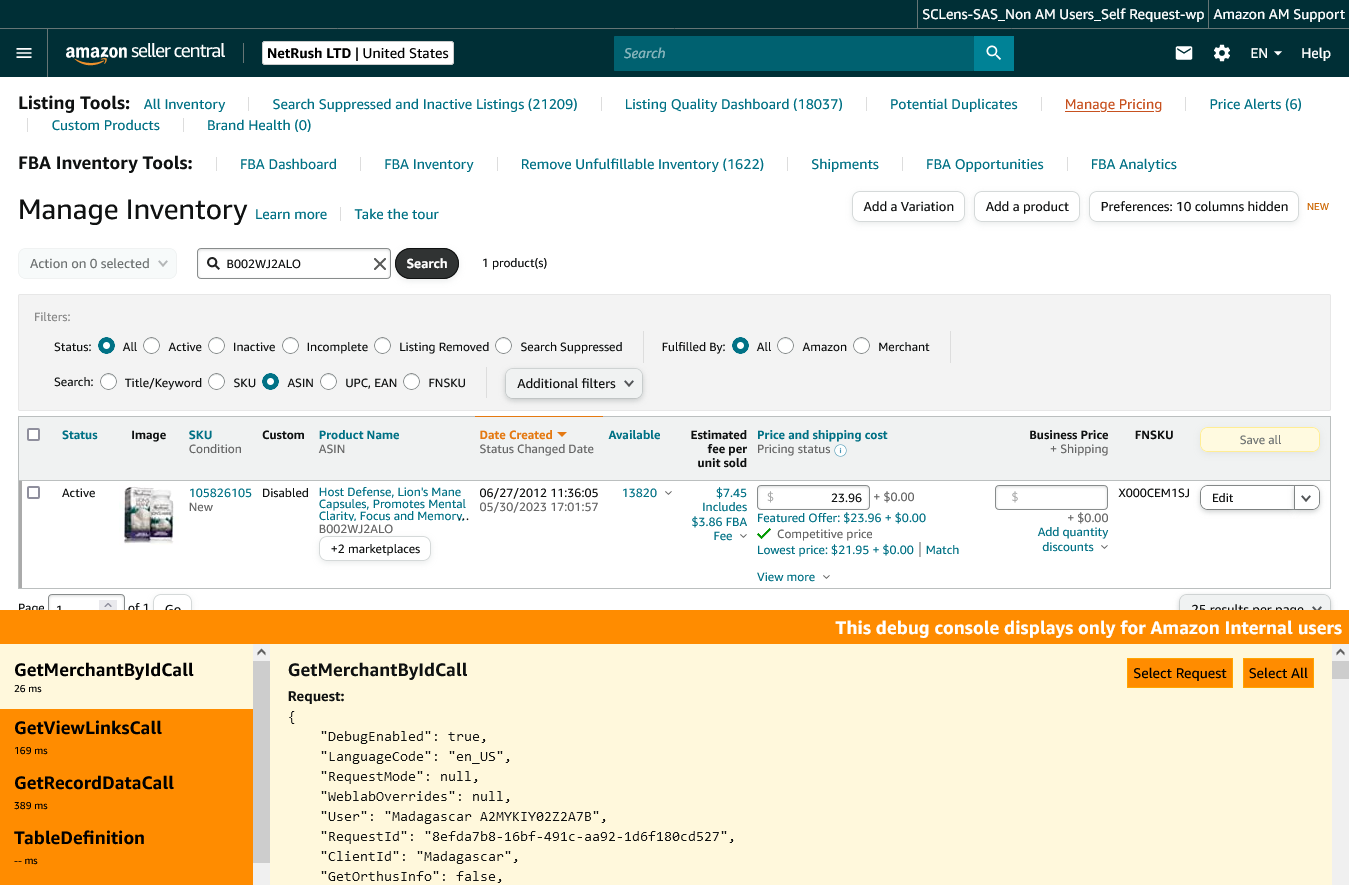1349x885 pixels.
Task: Select the Listing Removed status filter
Action: point(383,346)
